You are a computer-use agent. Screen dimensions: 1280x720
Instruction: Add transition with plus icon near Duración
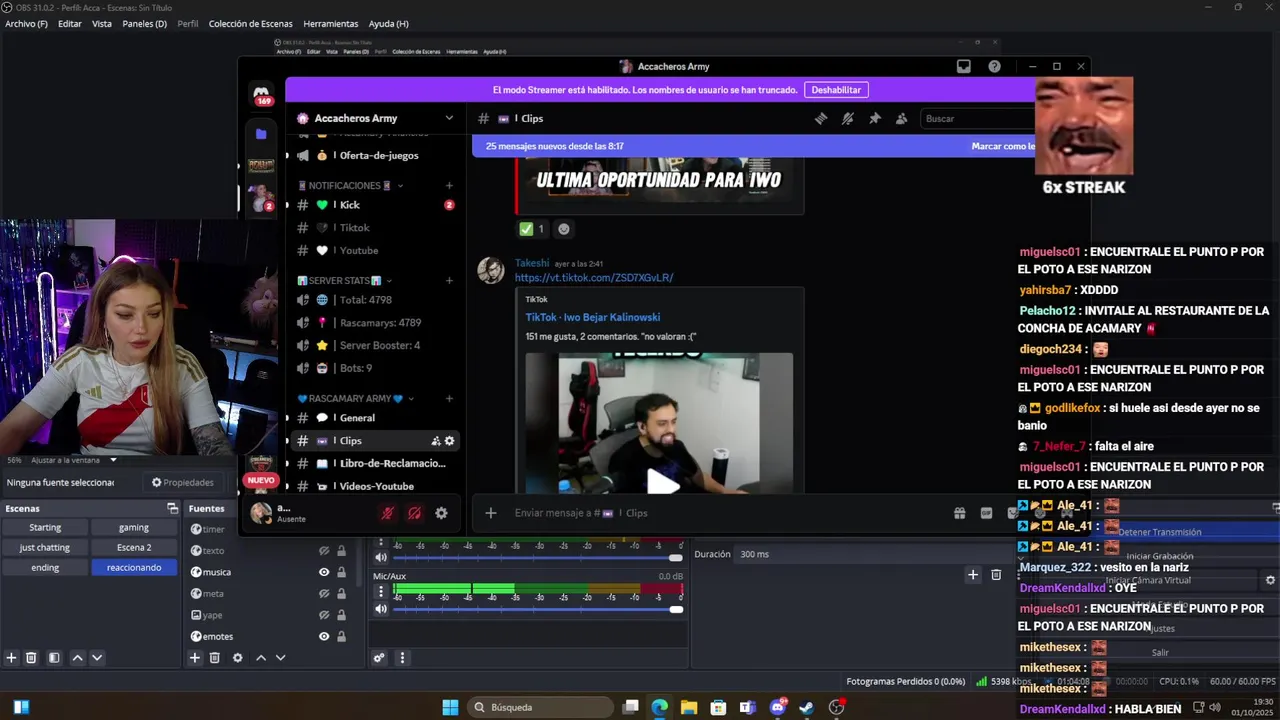[x=972, y=574]
